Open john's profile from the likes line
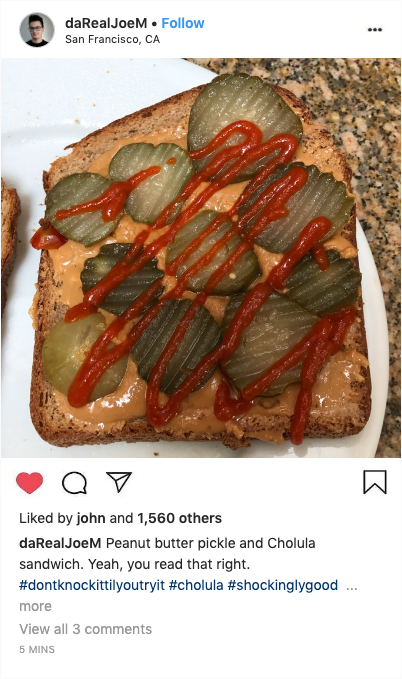 pos(91,518)
